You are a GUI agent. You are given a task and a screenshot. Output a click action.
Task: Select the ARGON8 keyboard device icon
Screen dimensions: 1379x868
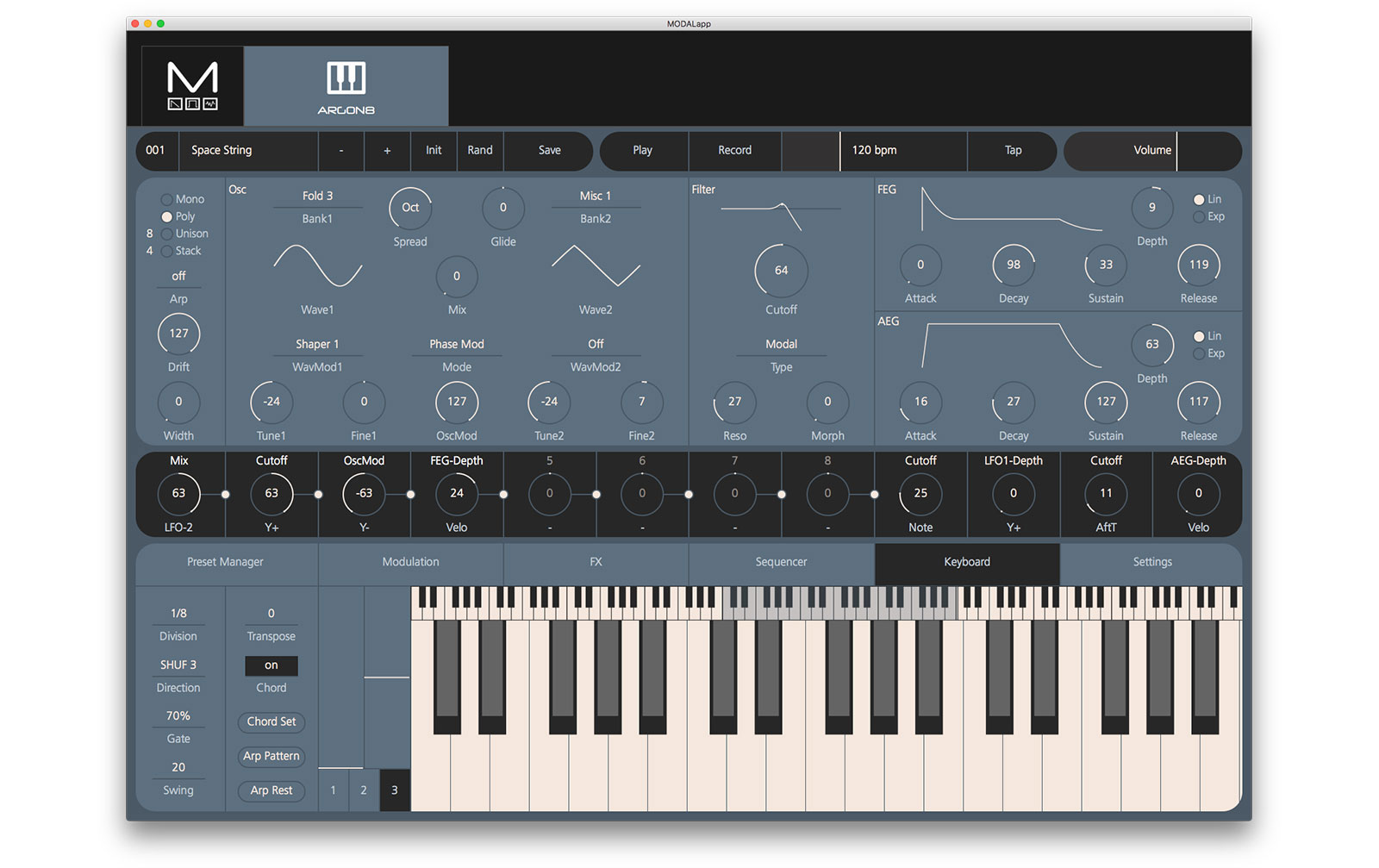click(x=346, y=86)
